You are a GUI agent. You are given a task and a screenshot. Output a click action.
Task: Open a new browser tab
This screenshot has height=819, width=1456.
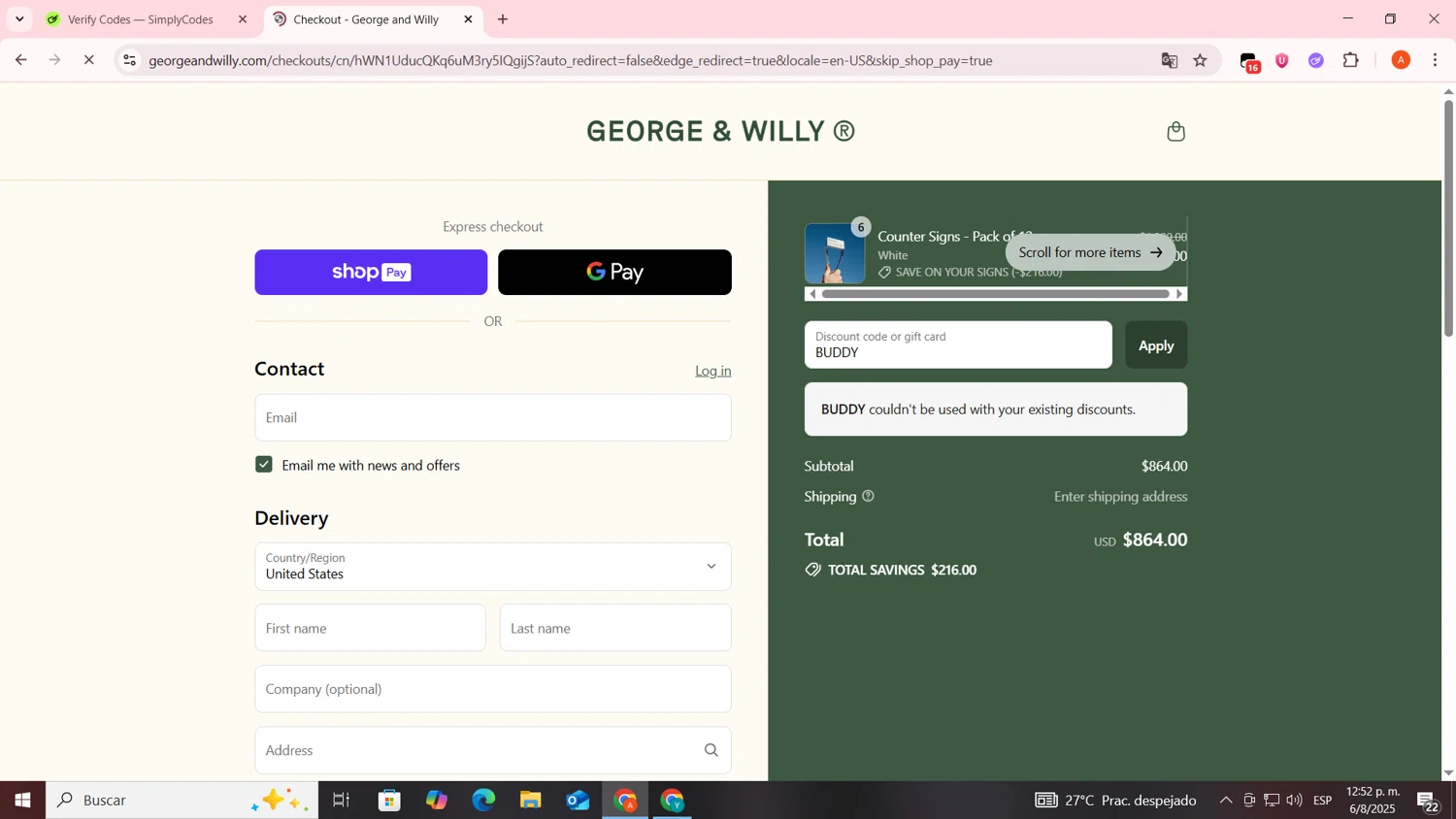click(503, 19)
